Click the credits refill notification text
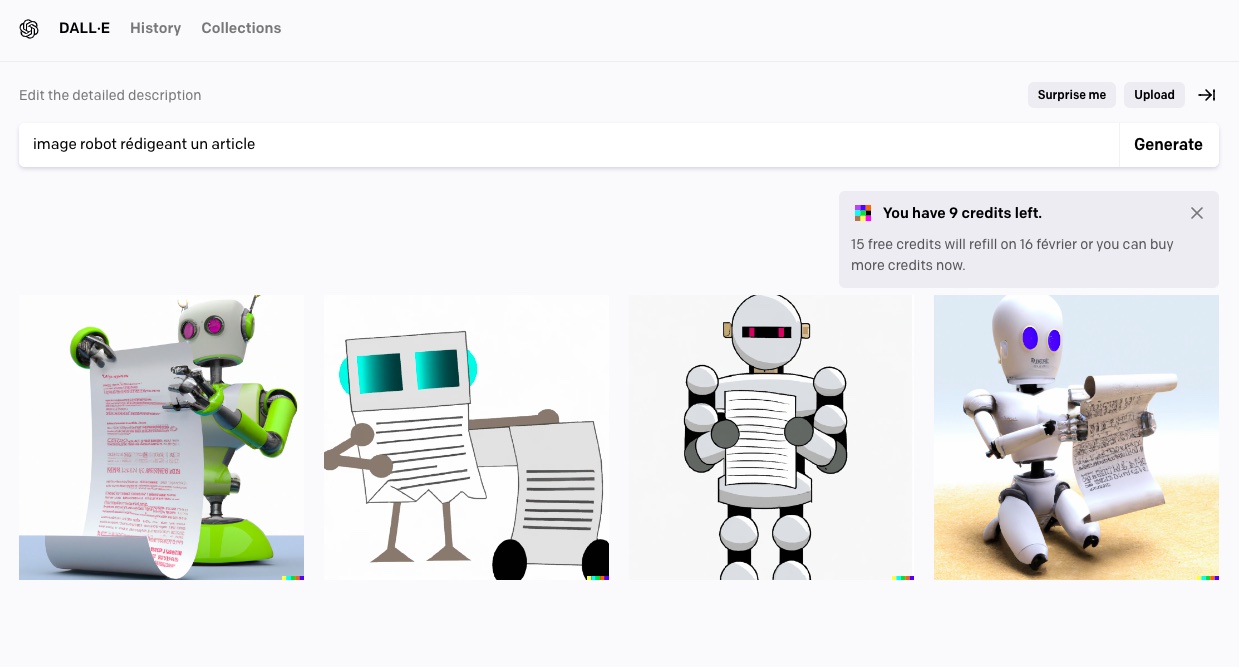The width and height of the screenshot is (1239, 667). (x=1012, y=255)
